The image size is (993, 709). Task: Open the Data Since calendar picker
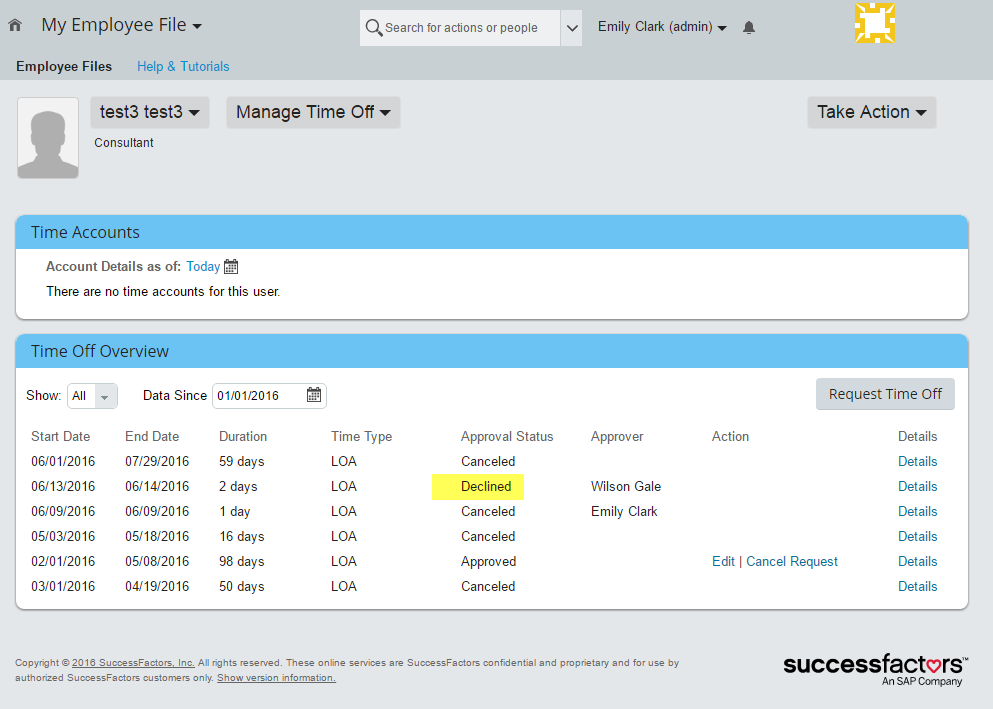coord(313,395)
